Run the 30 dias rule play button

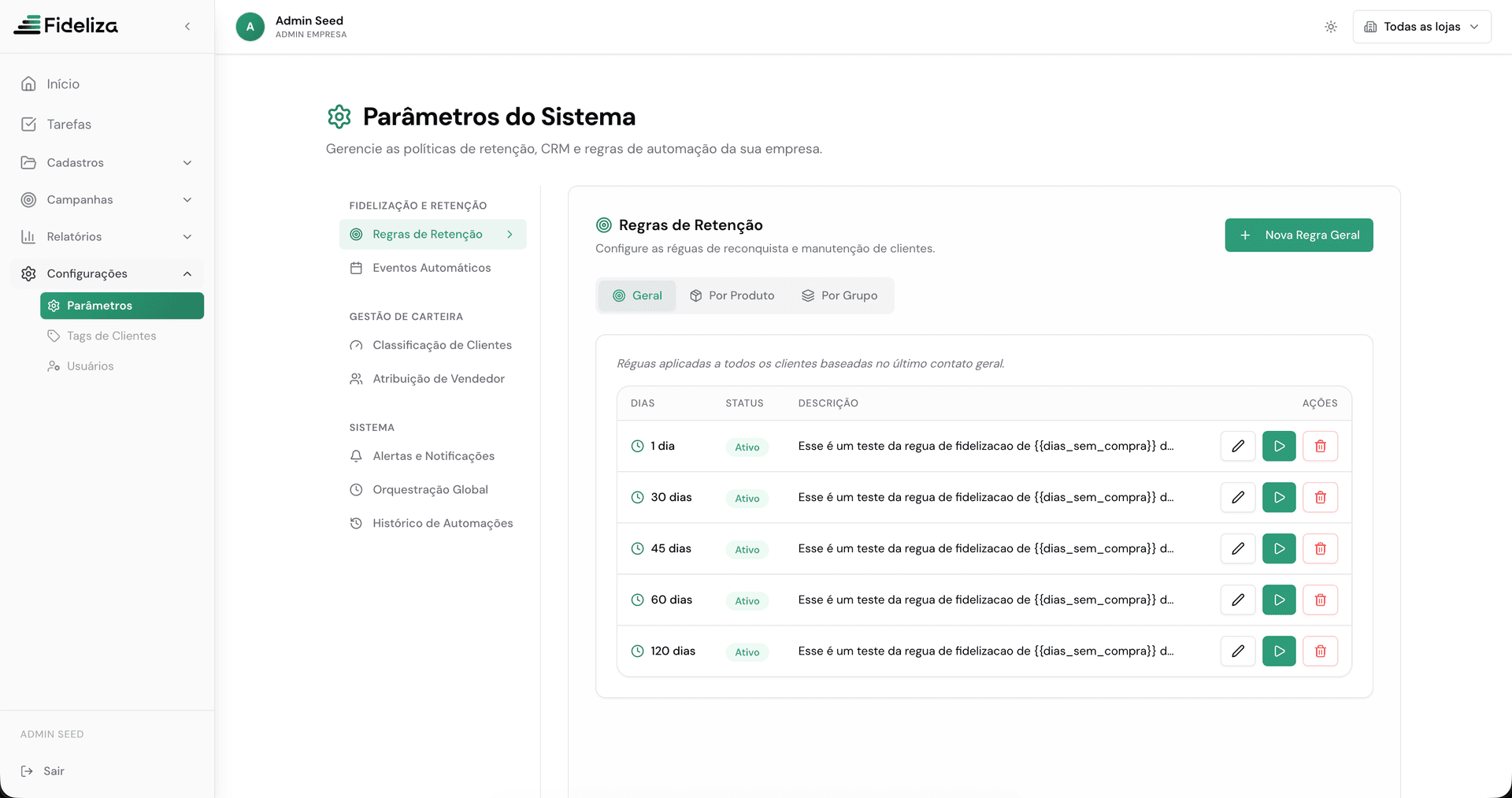click(x=1279, y=497)
